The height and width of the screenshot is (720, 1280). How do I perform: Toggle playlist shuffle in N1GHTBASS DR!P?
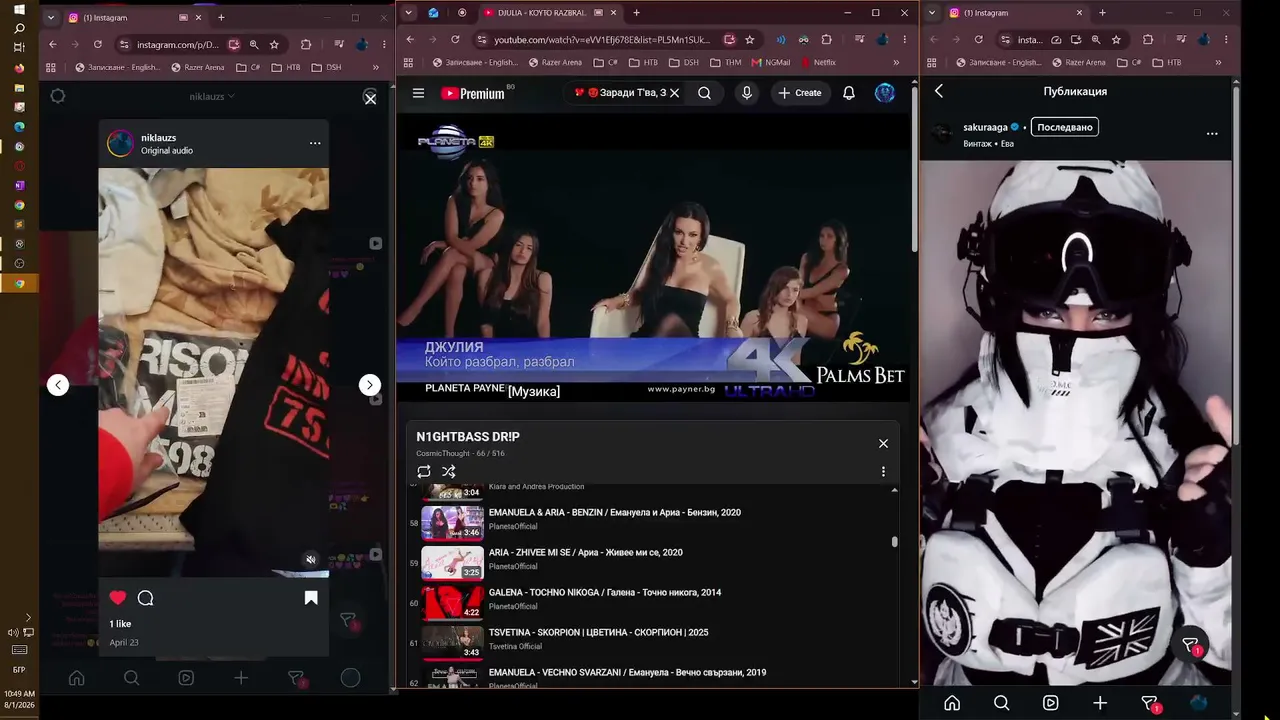(x=449, y=471)
